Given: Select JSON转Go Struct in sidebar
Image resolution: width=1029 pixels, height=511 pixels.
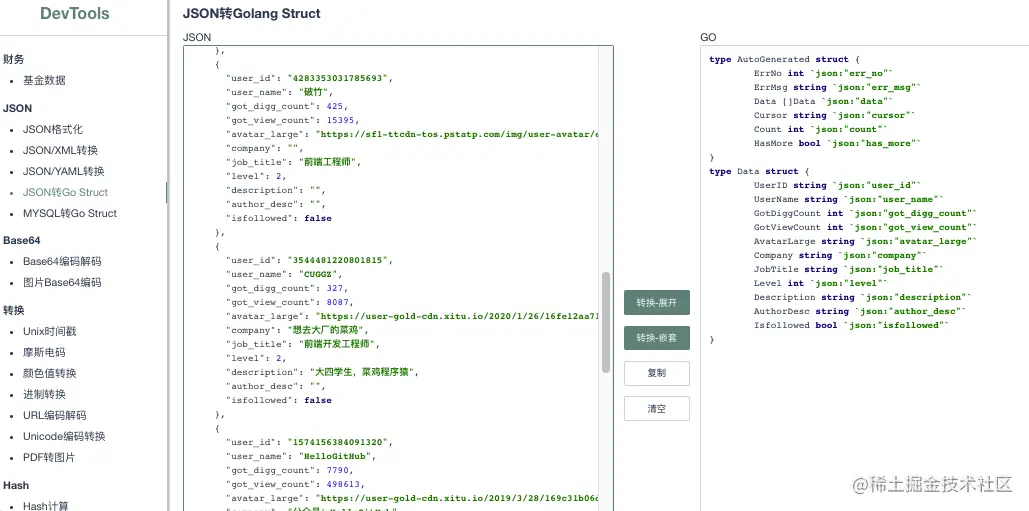Looking at the screenshot, I should (x=66, y=192).
